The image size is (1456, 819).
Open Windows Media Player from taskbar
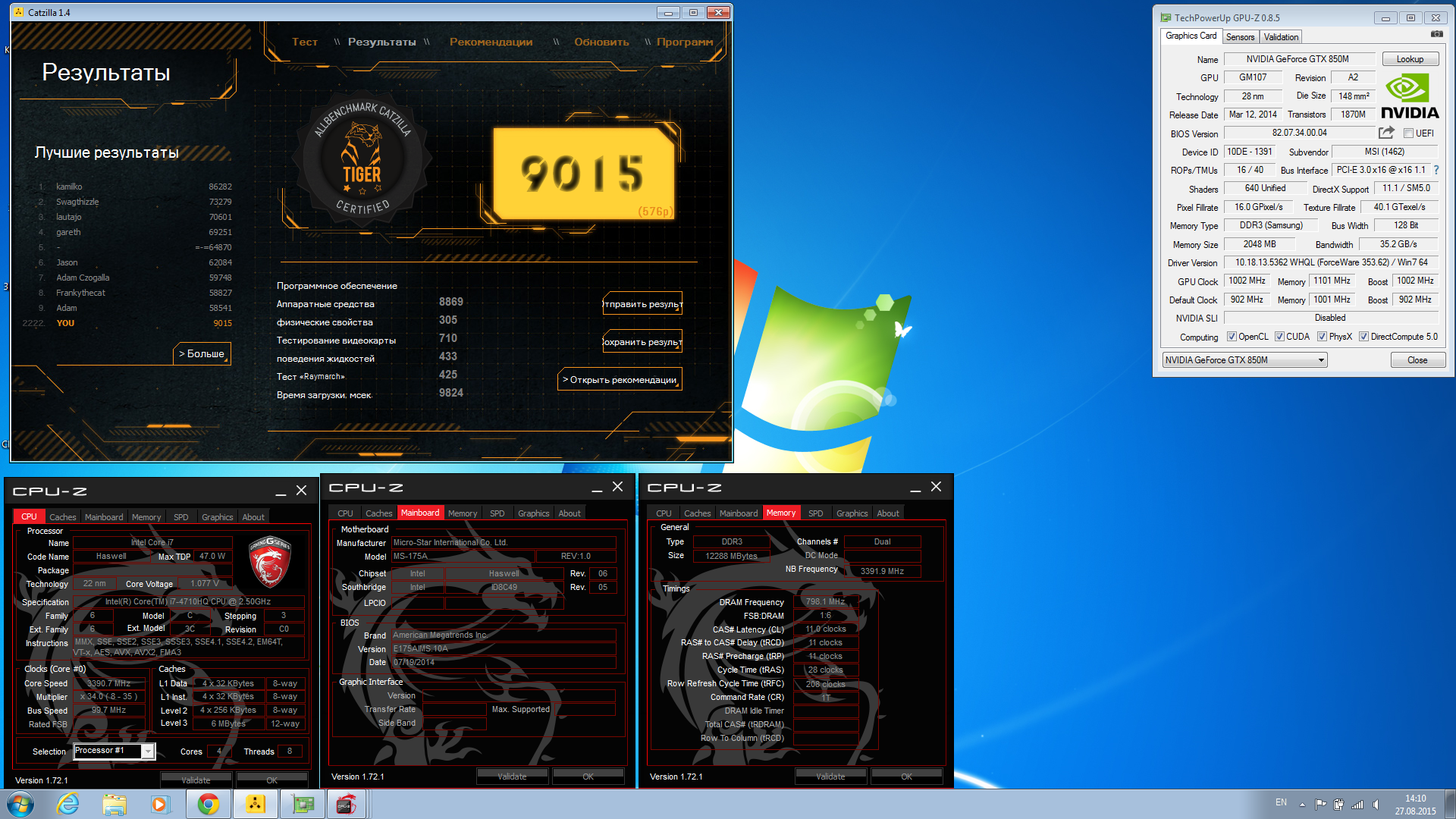point(160,804)
